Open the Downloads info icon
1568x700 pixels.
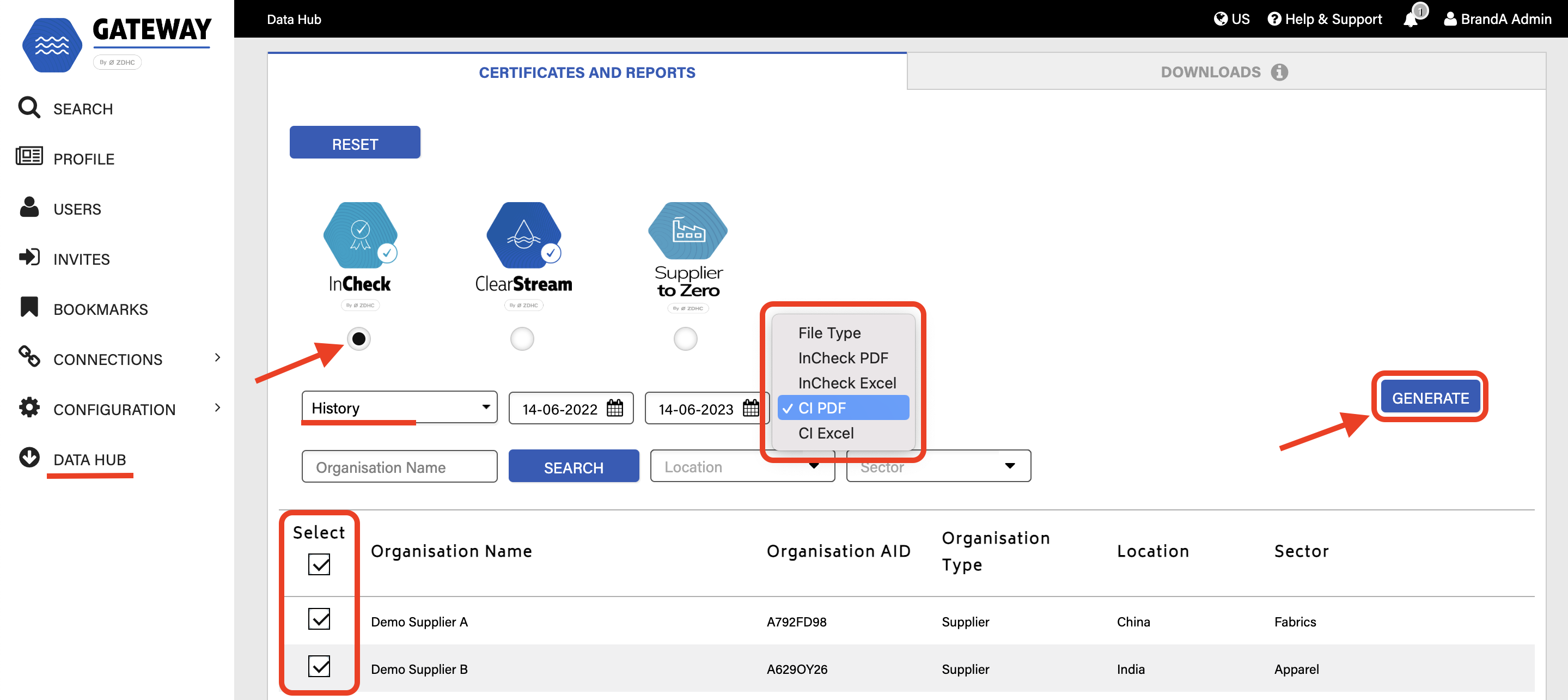pyautogui.click(x=1279, y=72)
